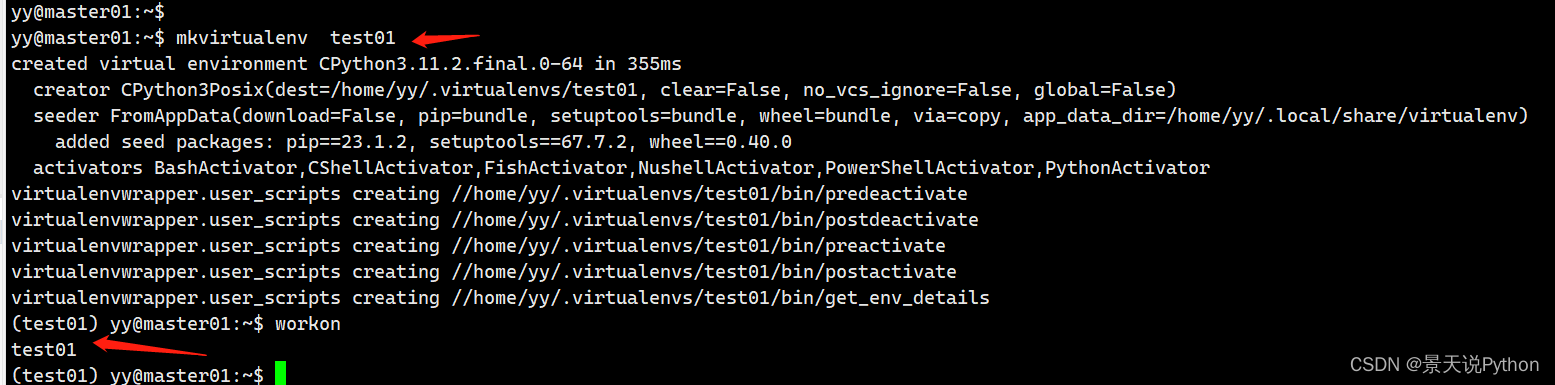Click the red arrow beside mkvirtualenv test01
This screenshot has width=1555, height=385.
tap(447, 39)
